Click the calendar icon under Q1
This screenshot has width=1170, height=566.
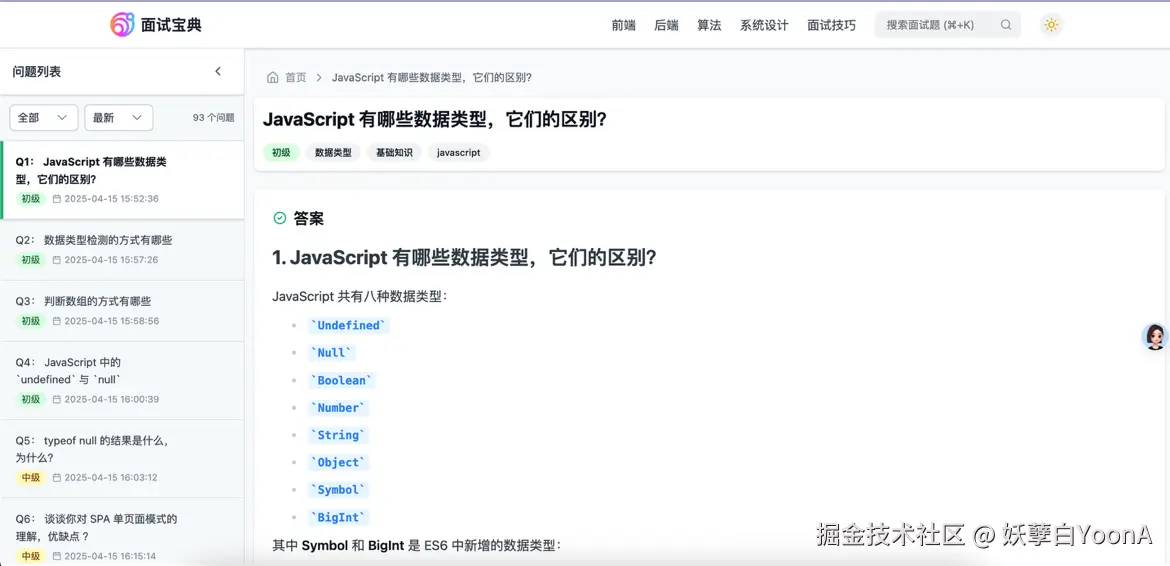(56, 199)
